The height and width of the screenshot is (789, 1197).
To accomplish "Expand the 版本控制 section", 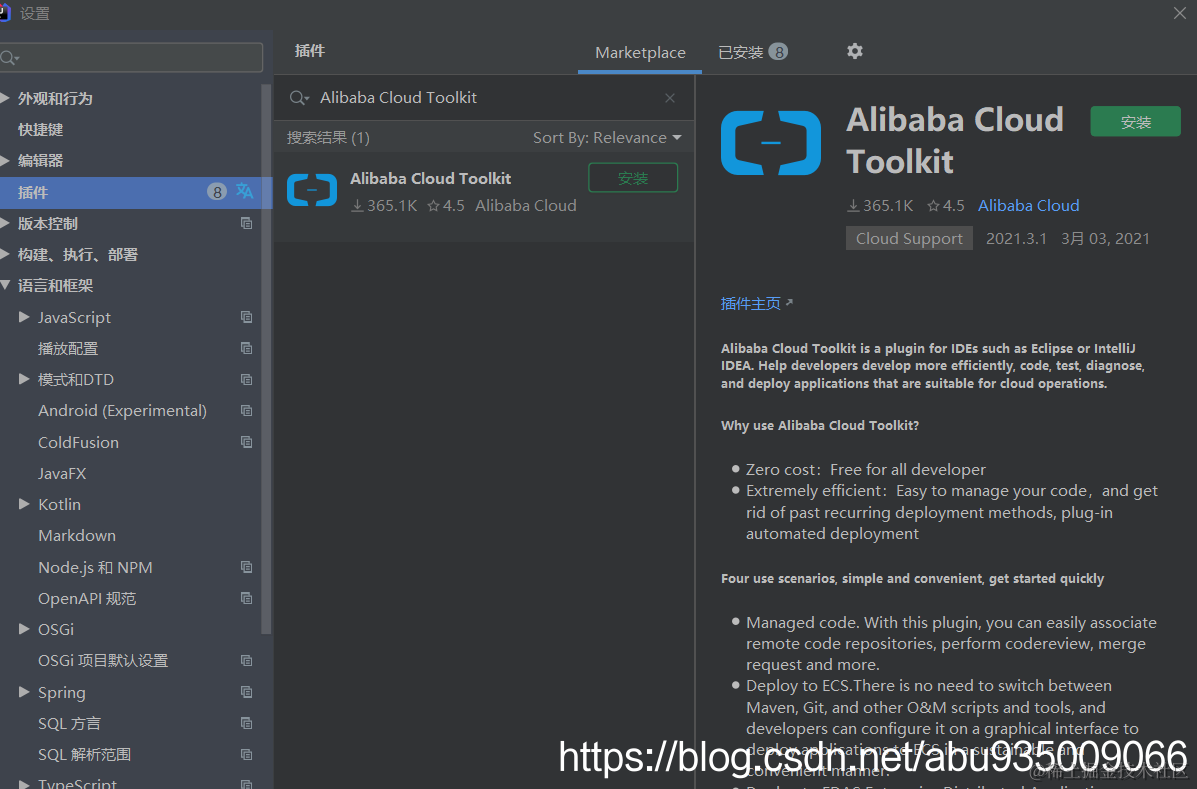I will coord(5,223).
